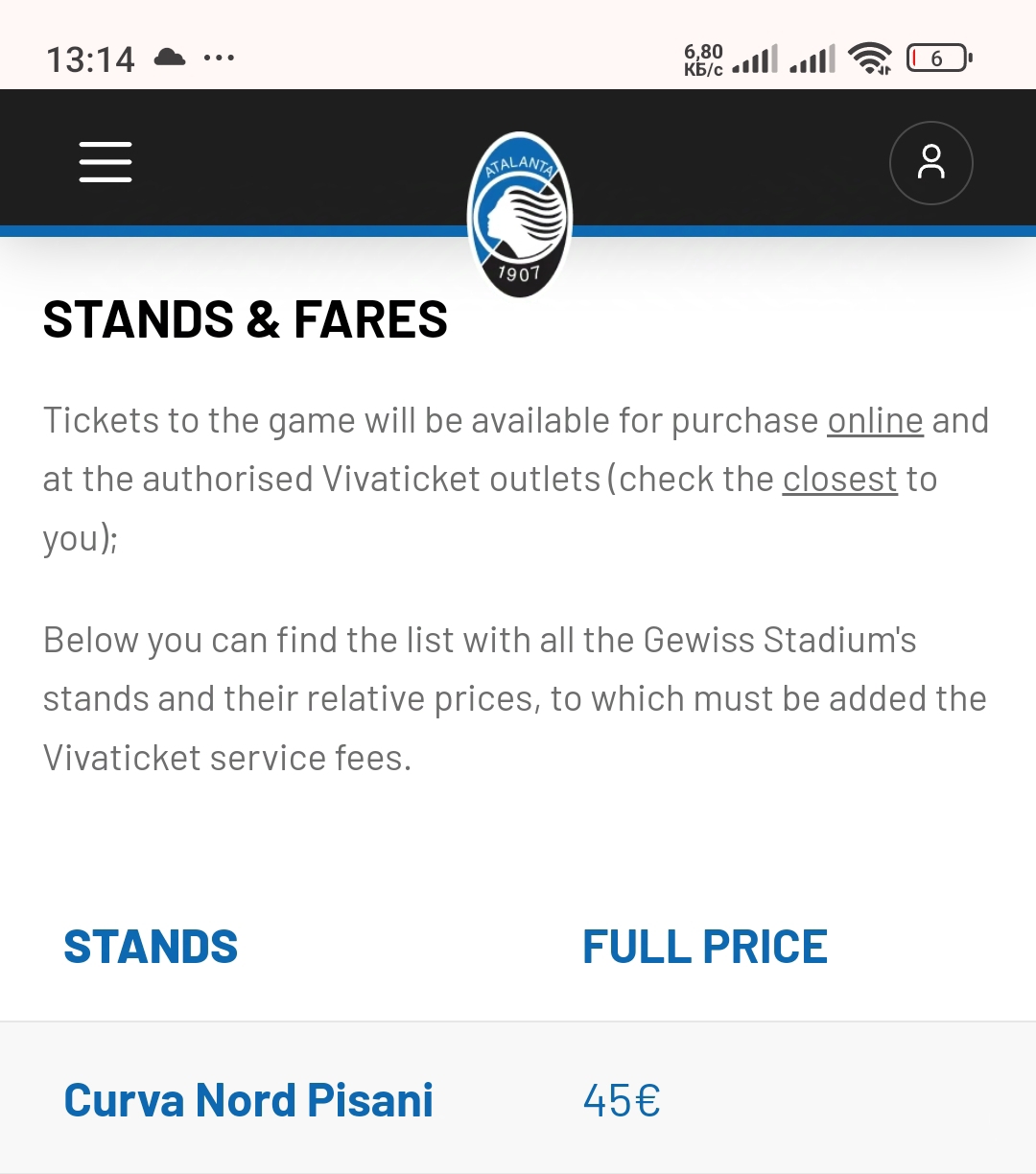The image size is (1036, 1174).
Task: Tap the Wi-Fi status icon
Action: (870, 59)
